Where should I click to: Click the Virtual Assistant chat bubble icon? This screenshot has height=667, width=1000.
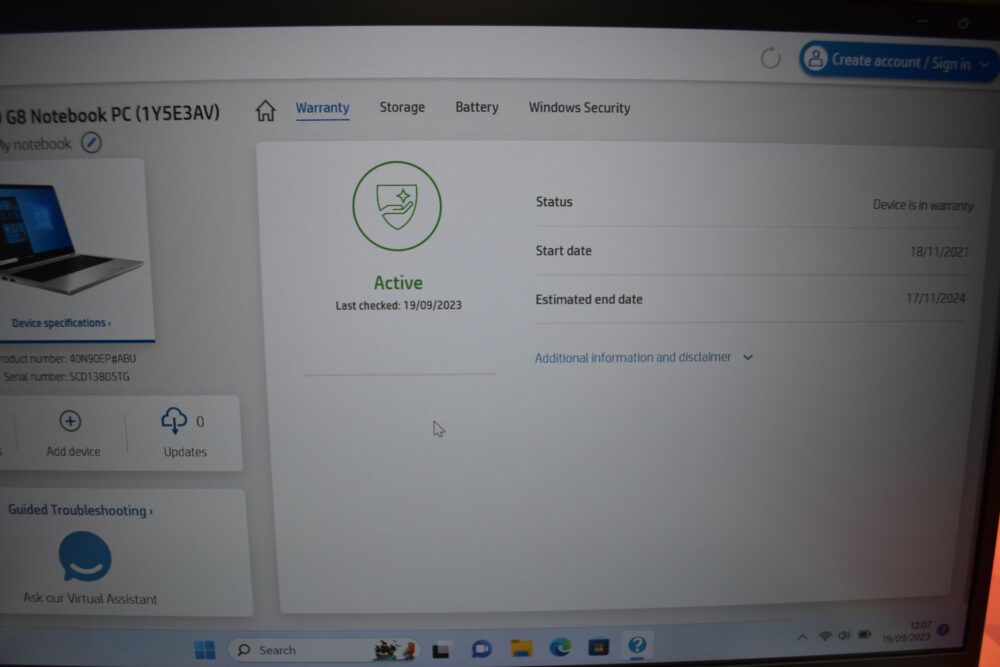click(85, 557)
